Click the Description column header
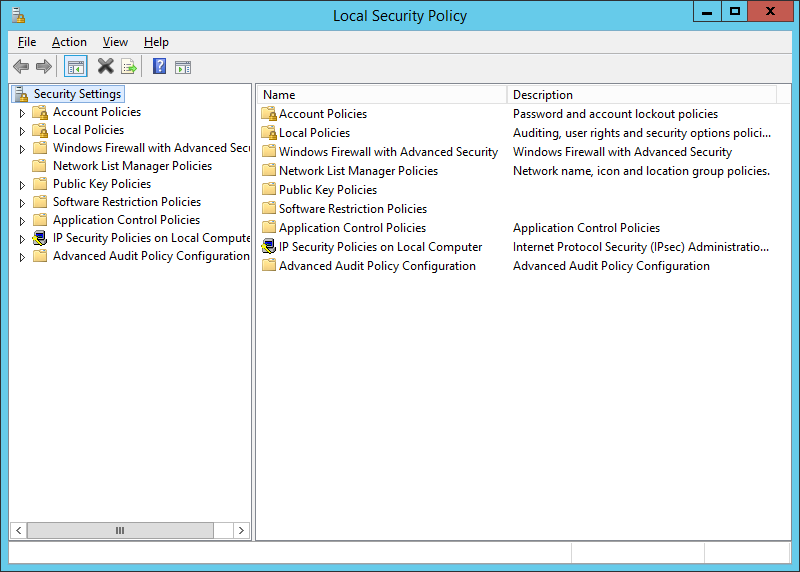Viewport: 800px width, 572px height. point(640,95)
